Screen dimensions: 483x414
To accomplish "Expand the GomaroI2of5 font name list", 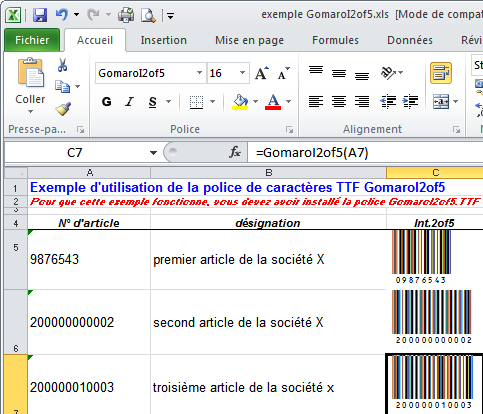I will coord(199,73).
